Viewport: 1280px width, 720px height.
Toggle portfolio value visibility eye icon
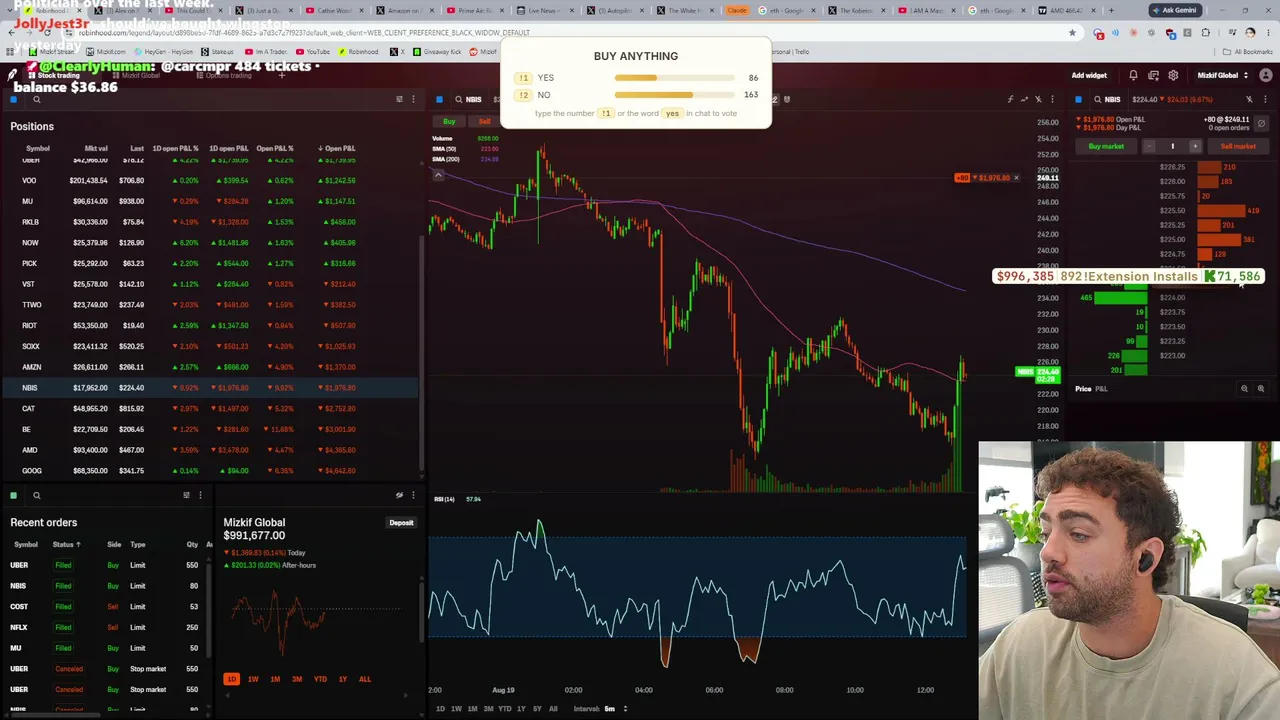(399, 495)
